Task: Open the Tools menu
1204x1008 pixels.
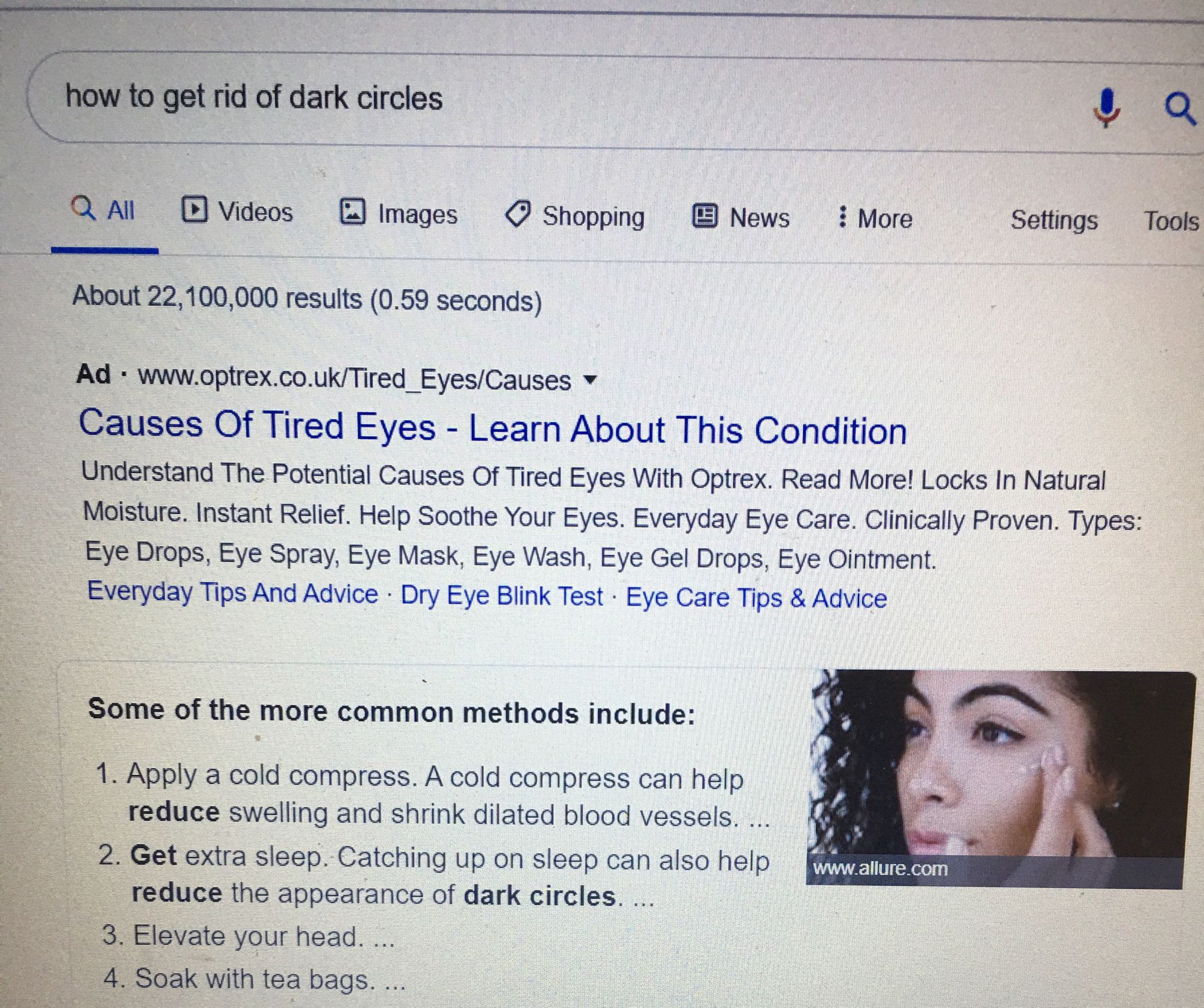Action: [x=1171, y=221]
